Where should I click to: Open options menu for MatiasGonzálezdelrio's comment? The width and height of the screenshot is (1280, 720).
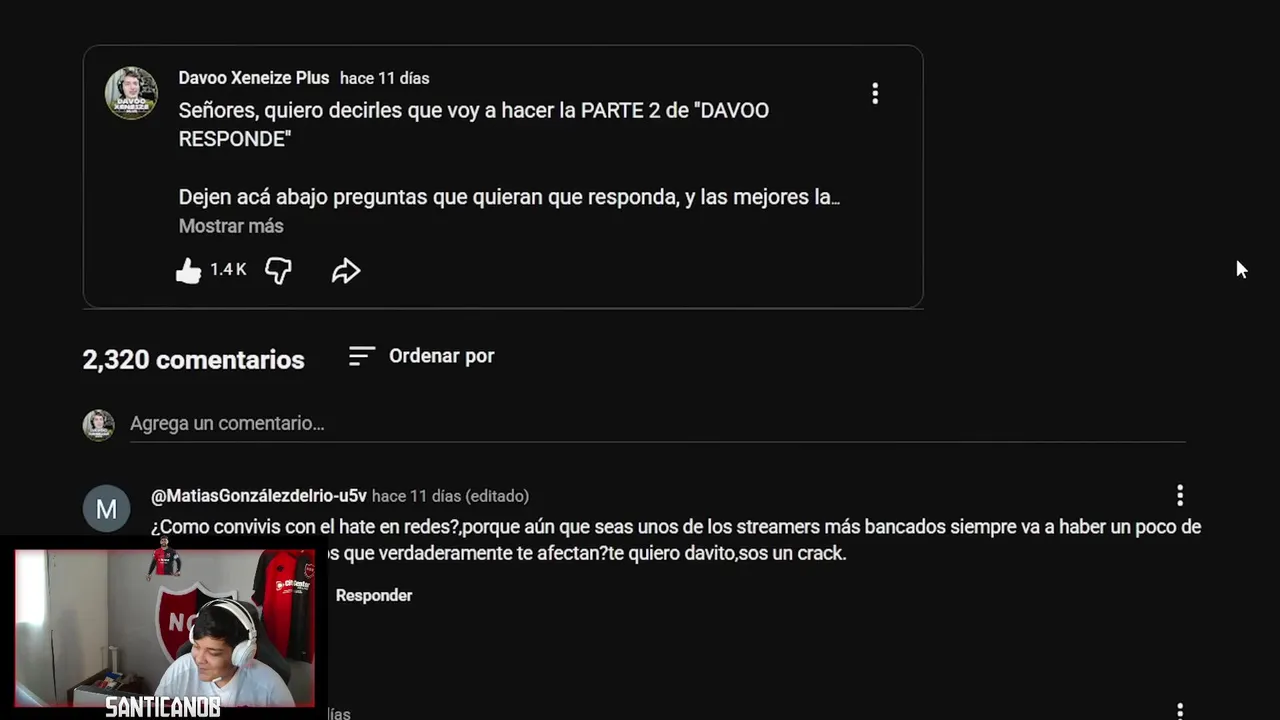[1180, 495]
